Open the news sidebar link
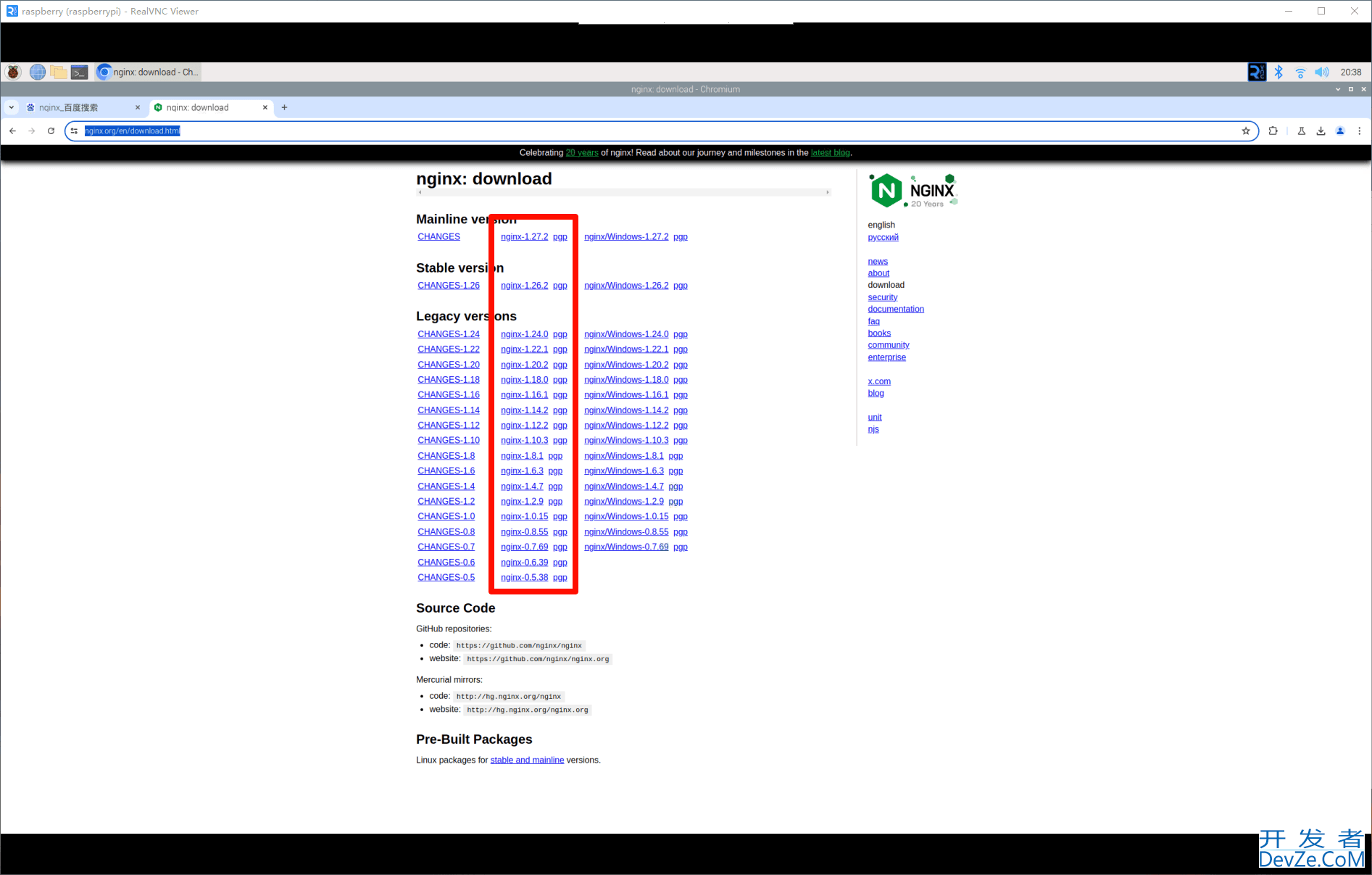This screenshot has height=875, width=1372. click(x=878, y=262)
